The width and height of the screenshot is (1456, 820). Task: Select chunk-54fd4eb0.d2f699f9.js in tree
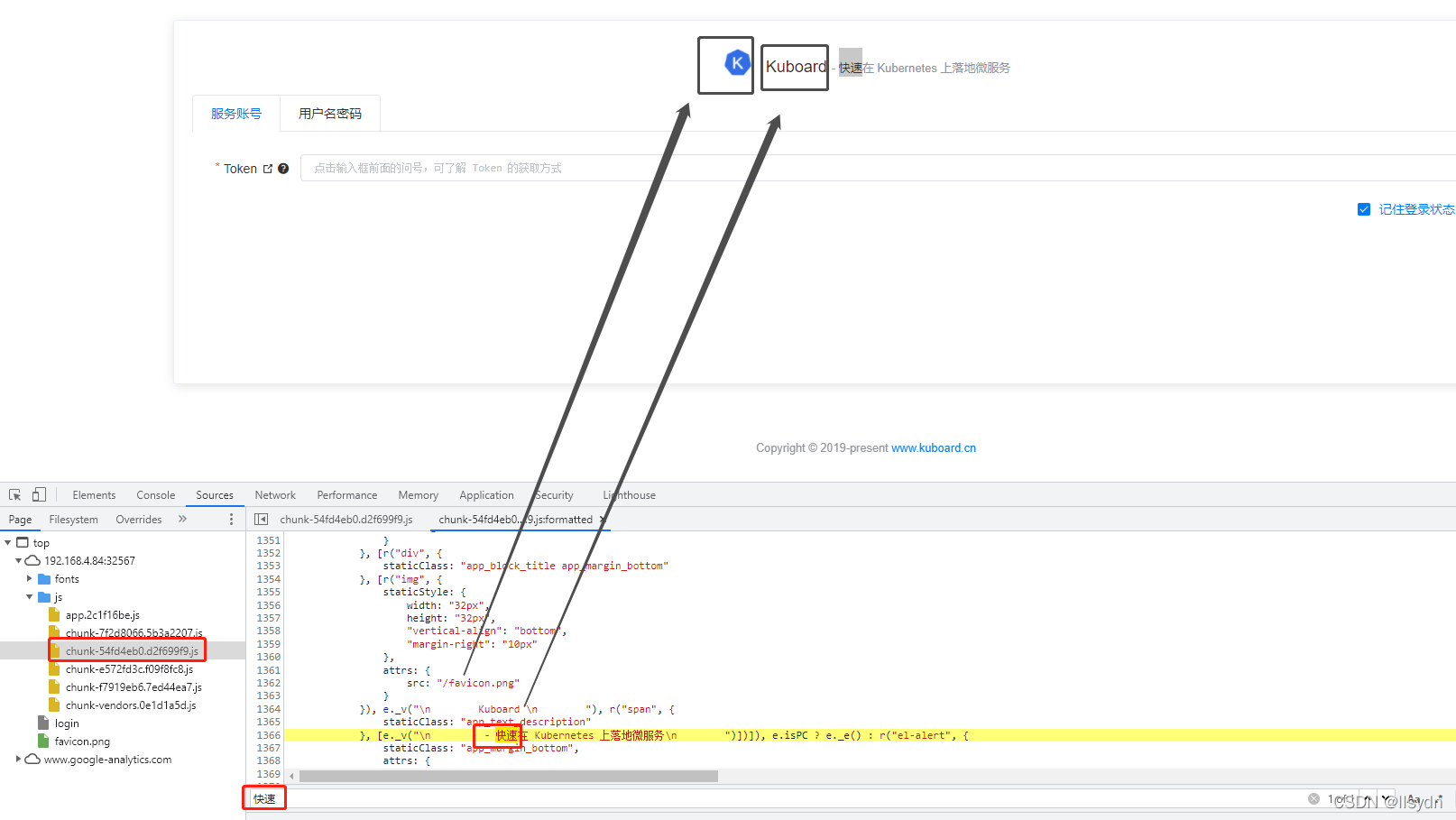point(132,651)
